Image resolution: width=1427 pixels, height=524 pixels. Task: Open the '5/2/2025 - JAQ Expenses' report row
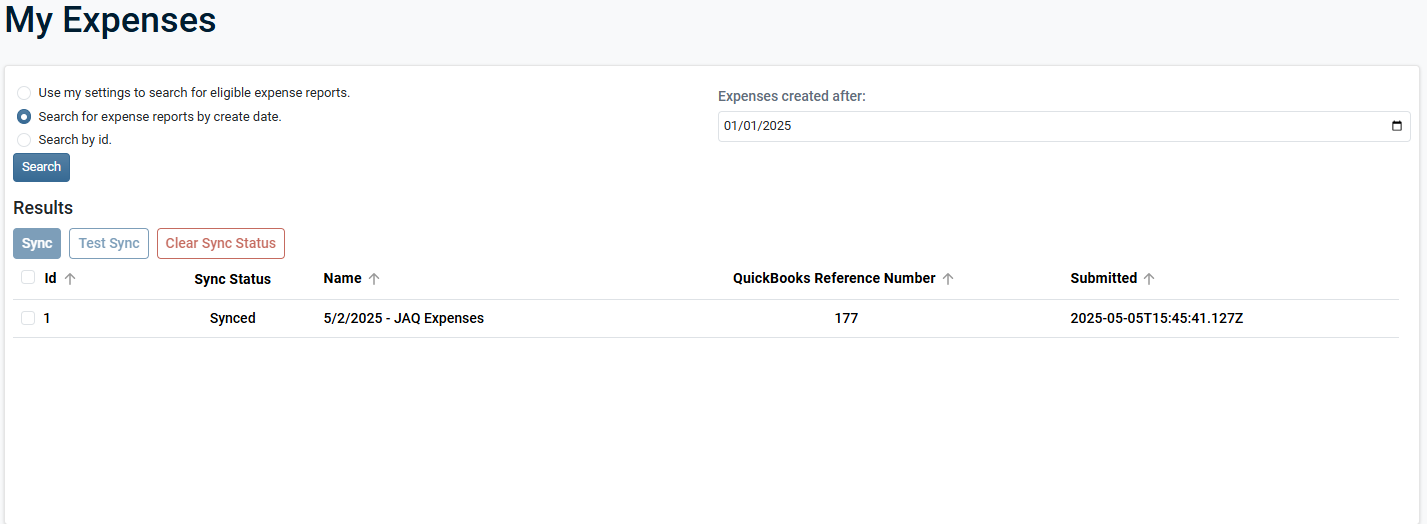tap(404, 318)
